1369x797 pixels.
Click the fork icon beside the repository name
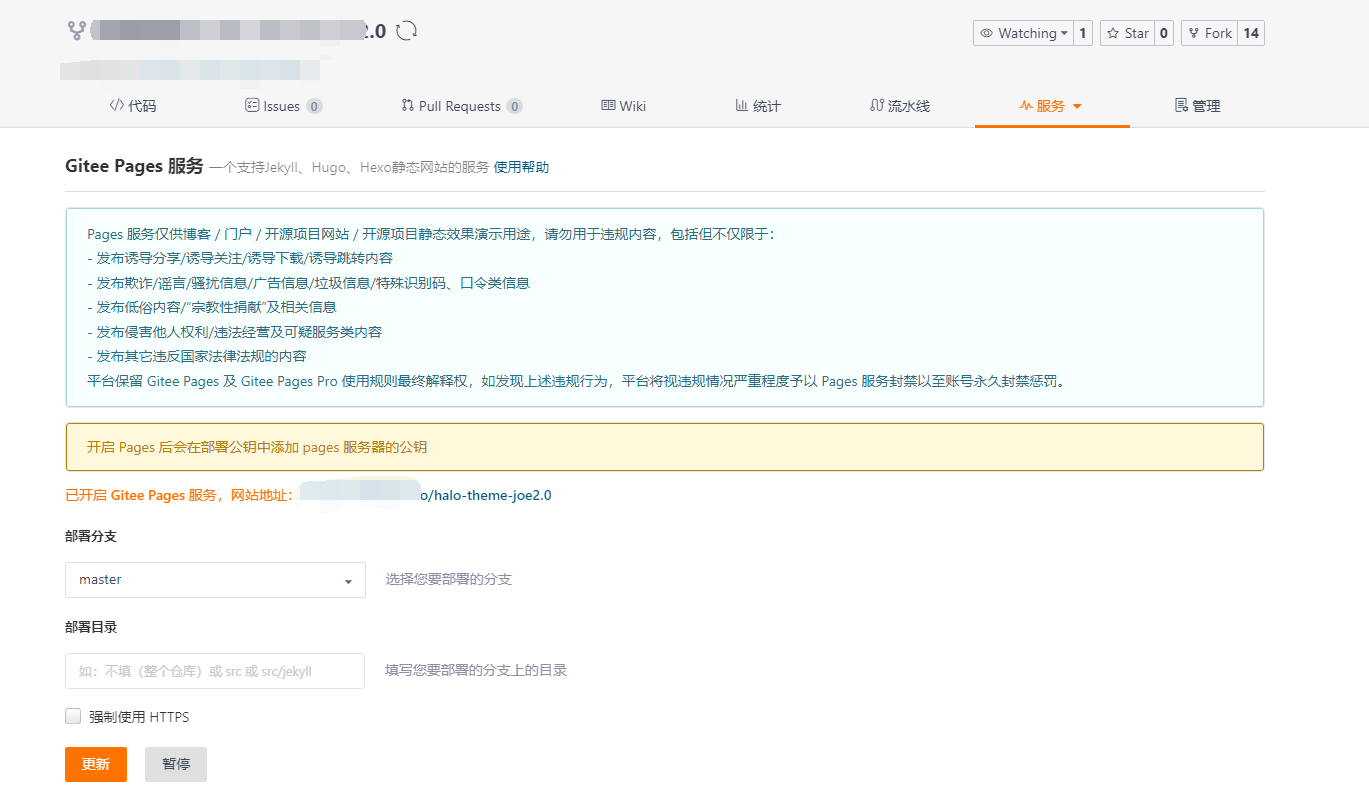76,30
